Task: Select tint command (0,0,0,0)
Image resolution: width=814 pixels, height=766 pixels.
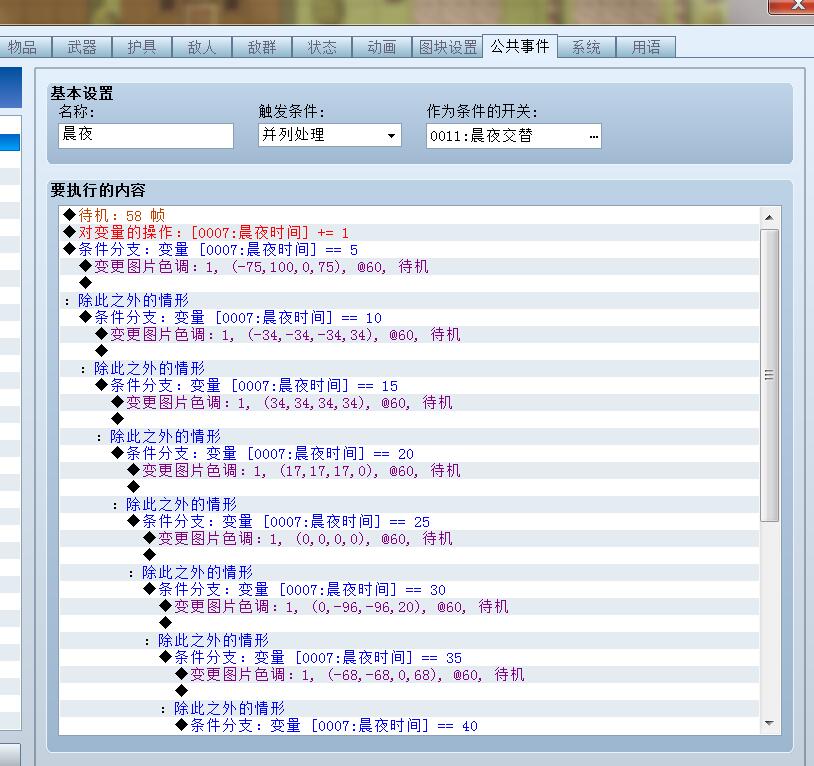Action: click(409, 539)
